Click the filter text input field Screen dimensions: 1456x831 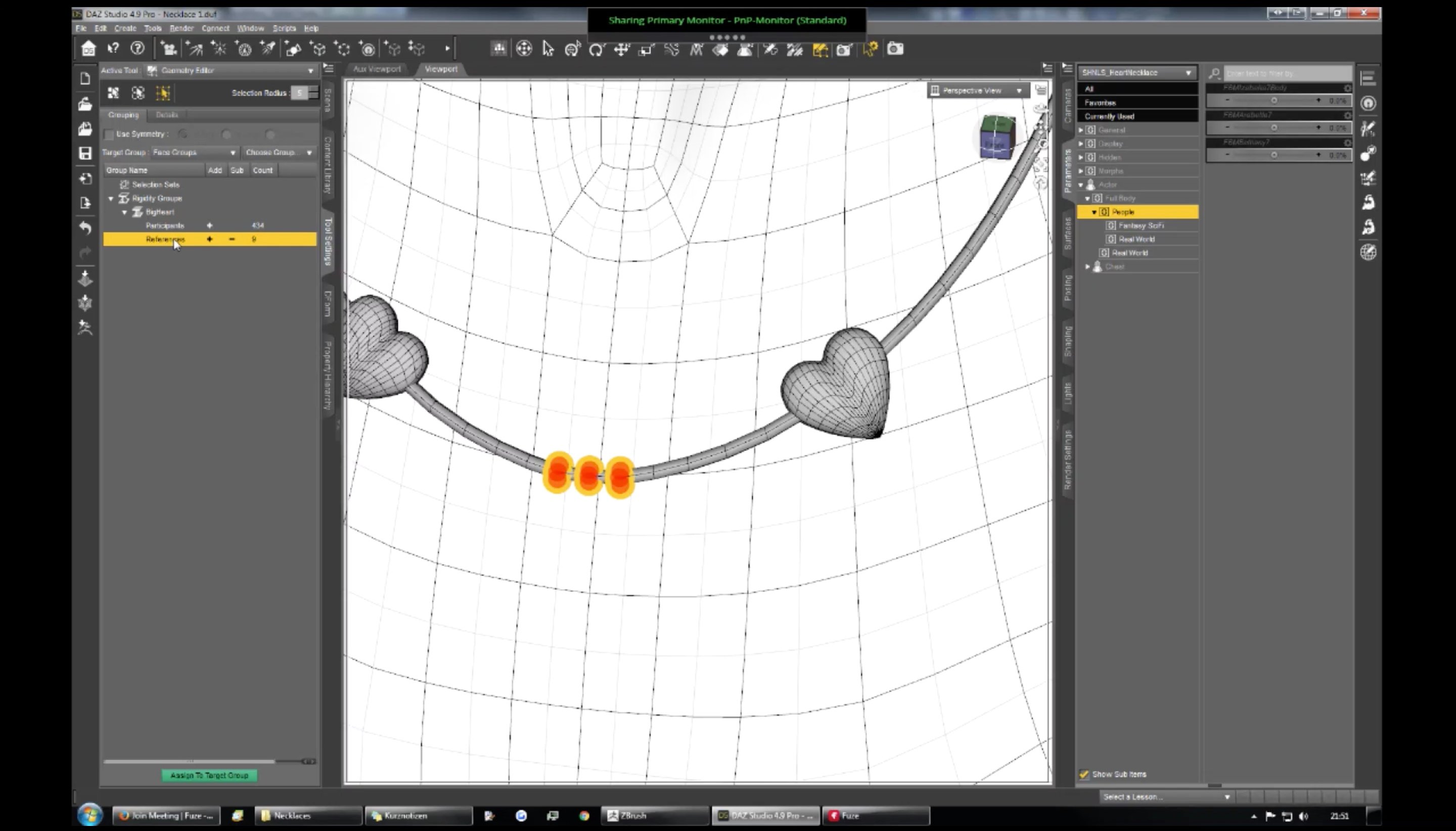pos(1287,73)
